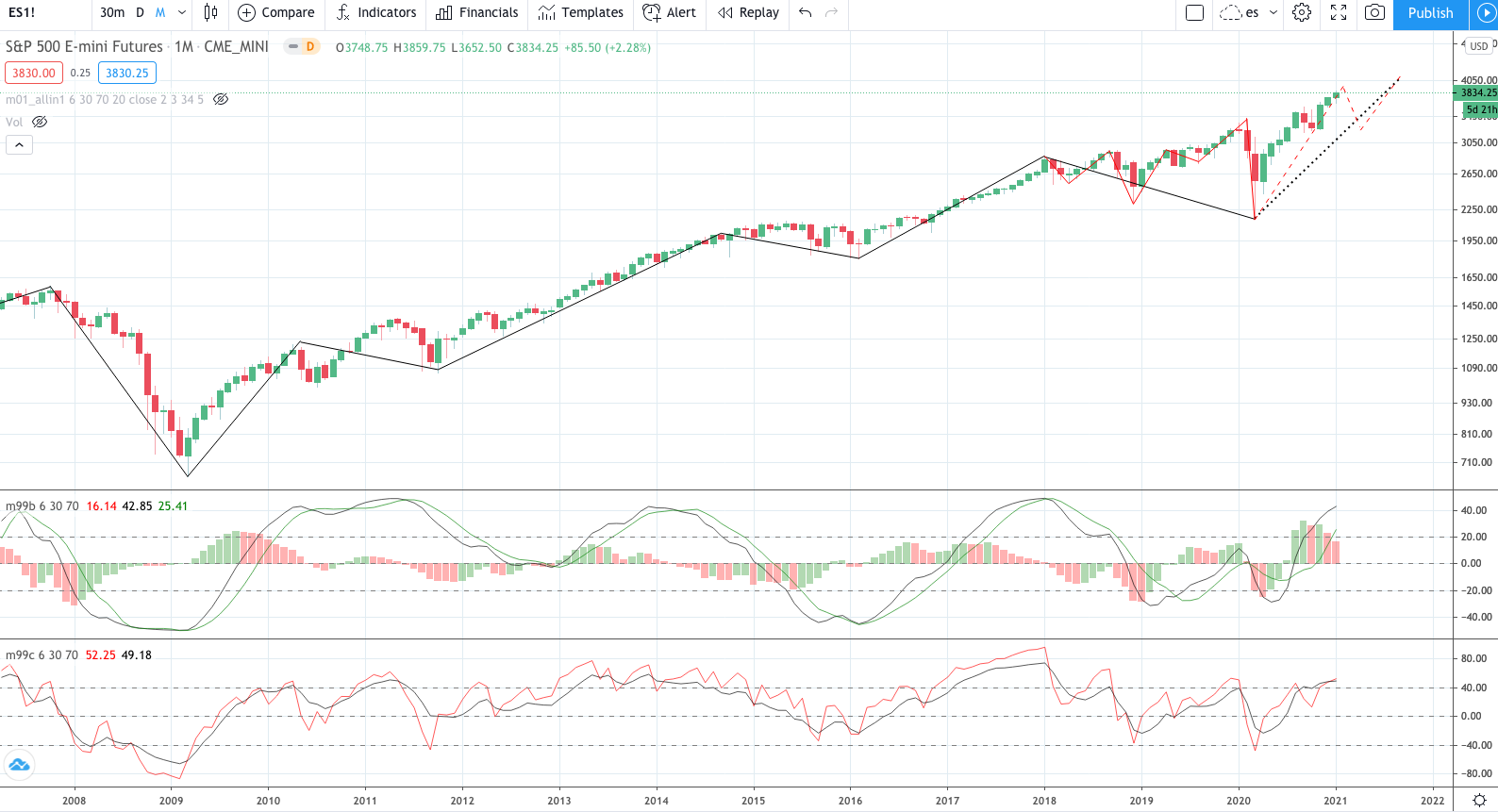Click the Alert clock icon
The height and width of the screenshot is (812, 1498).
click(651, 12)
